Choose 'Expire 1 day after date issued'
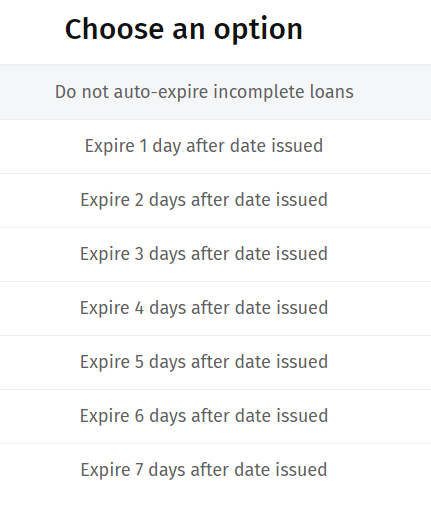 point(215,146)
